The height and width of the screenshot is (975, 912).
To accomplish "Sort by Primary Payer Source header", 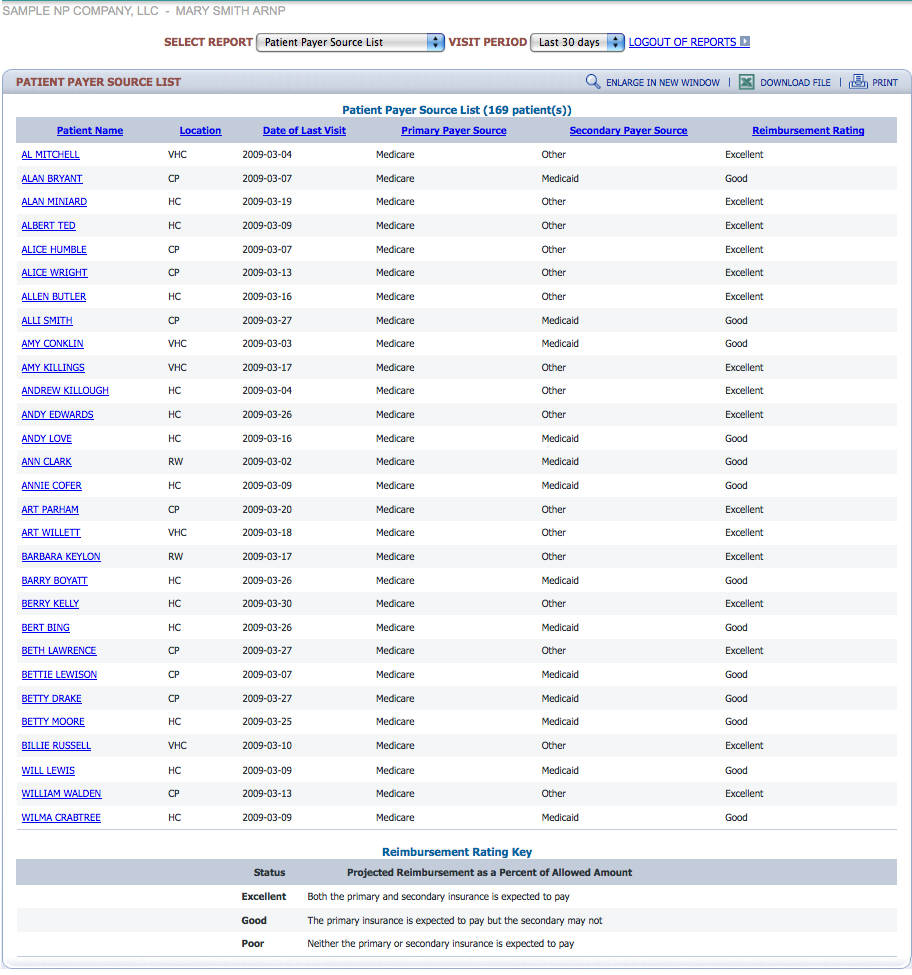I will (453, 131).
